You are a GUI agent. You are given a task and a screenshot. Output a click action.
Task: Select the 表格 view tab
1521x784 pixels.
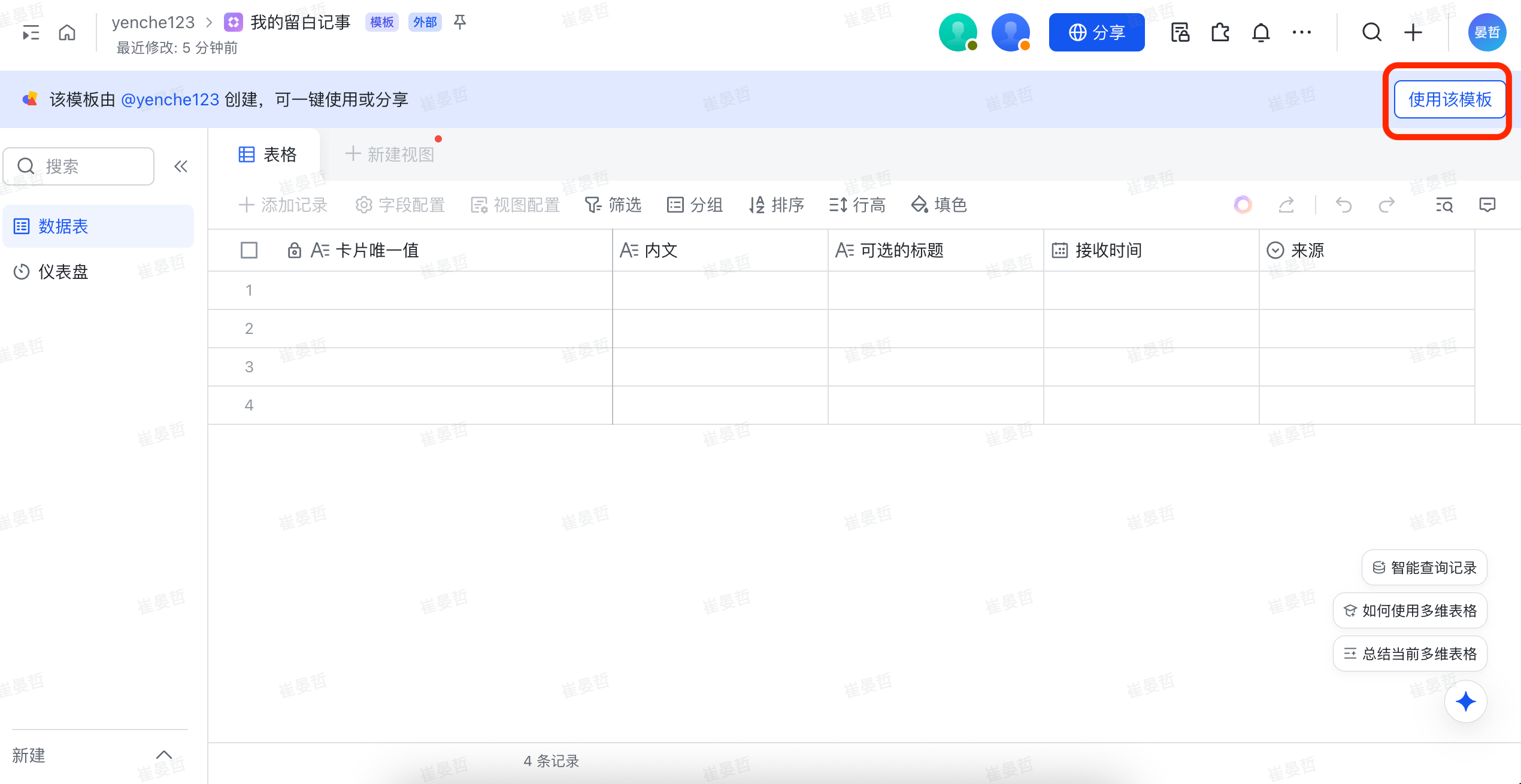point(268,154)
